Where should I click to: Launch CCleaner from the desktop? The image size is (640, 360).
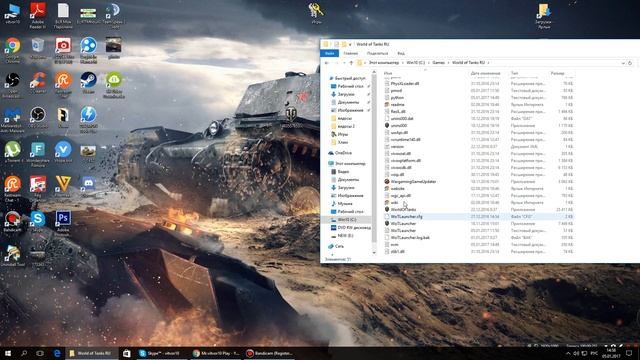pos(38,83)
